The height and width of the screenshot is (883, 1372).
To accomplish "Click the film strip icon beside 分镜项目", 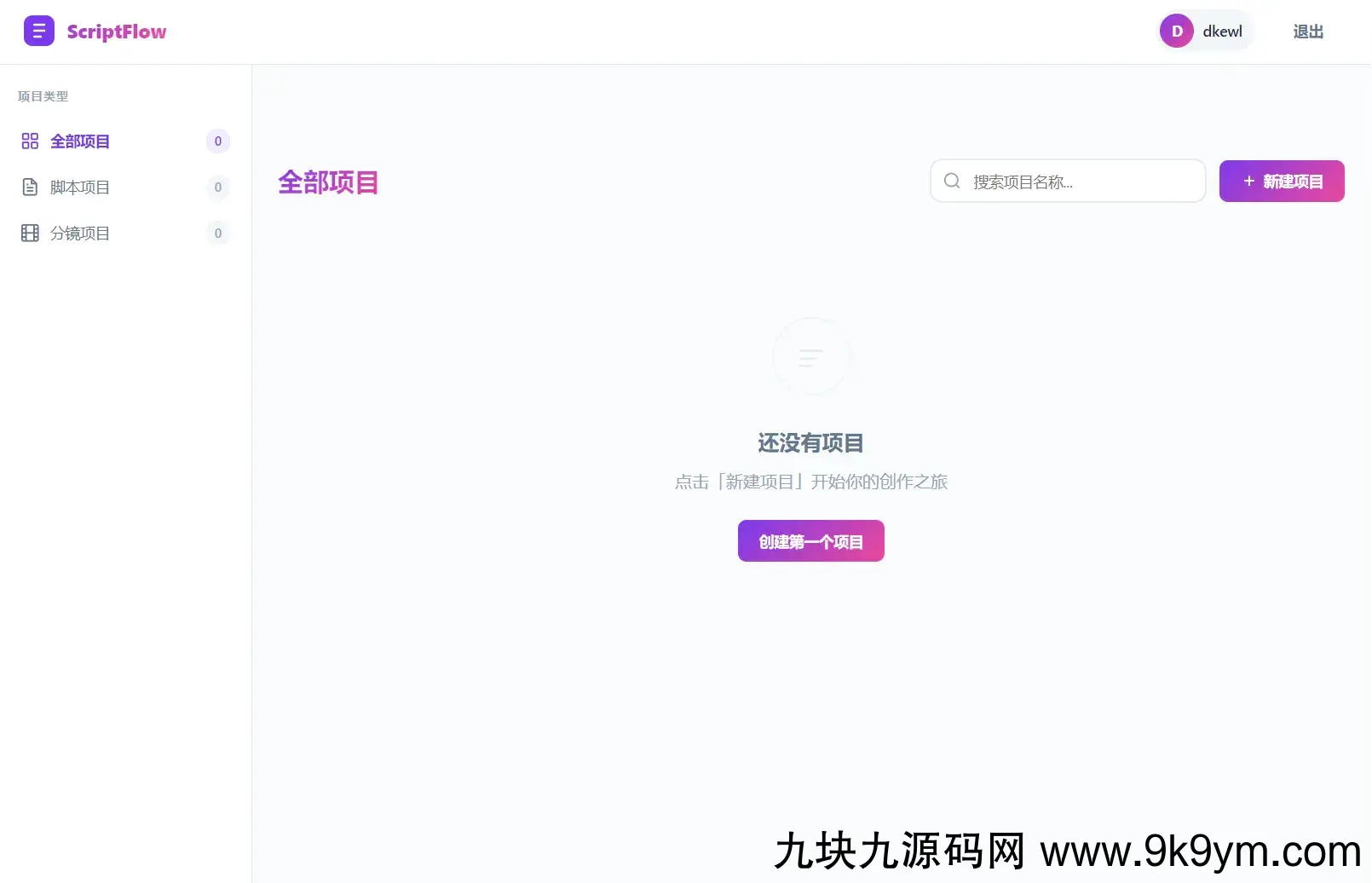I will coord(30,234).
